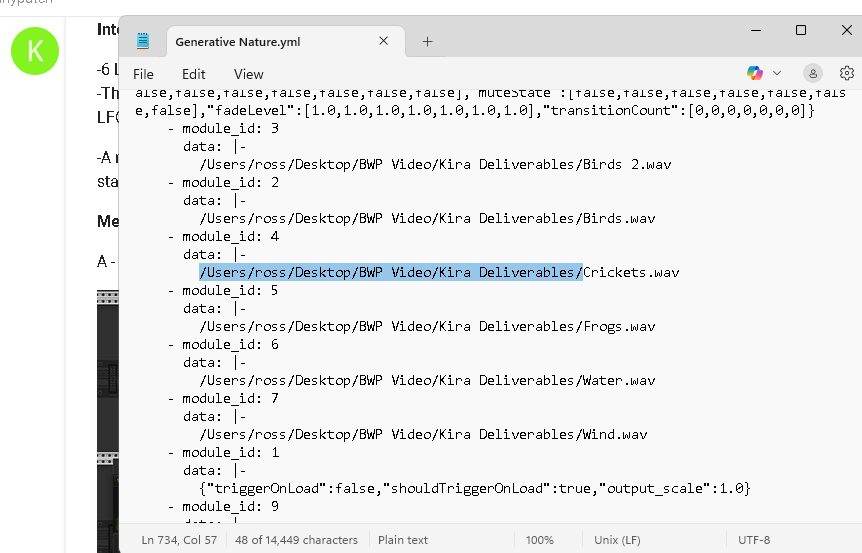Viewport: 862px width, 553px height.
Task: Open the account profile icon
Action: tap(813, 73)
